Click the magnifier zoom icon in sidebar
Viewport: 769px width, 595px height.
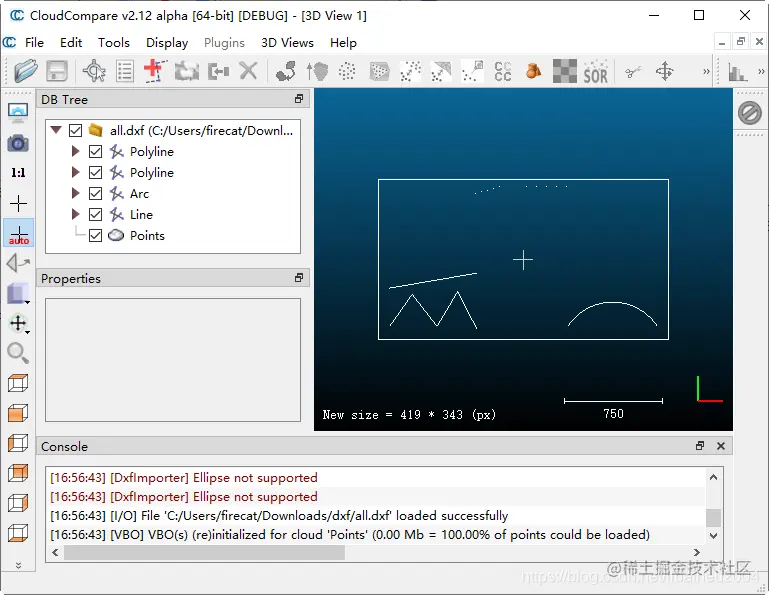coord(18,353)
